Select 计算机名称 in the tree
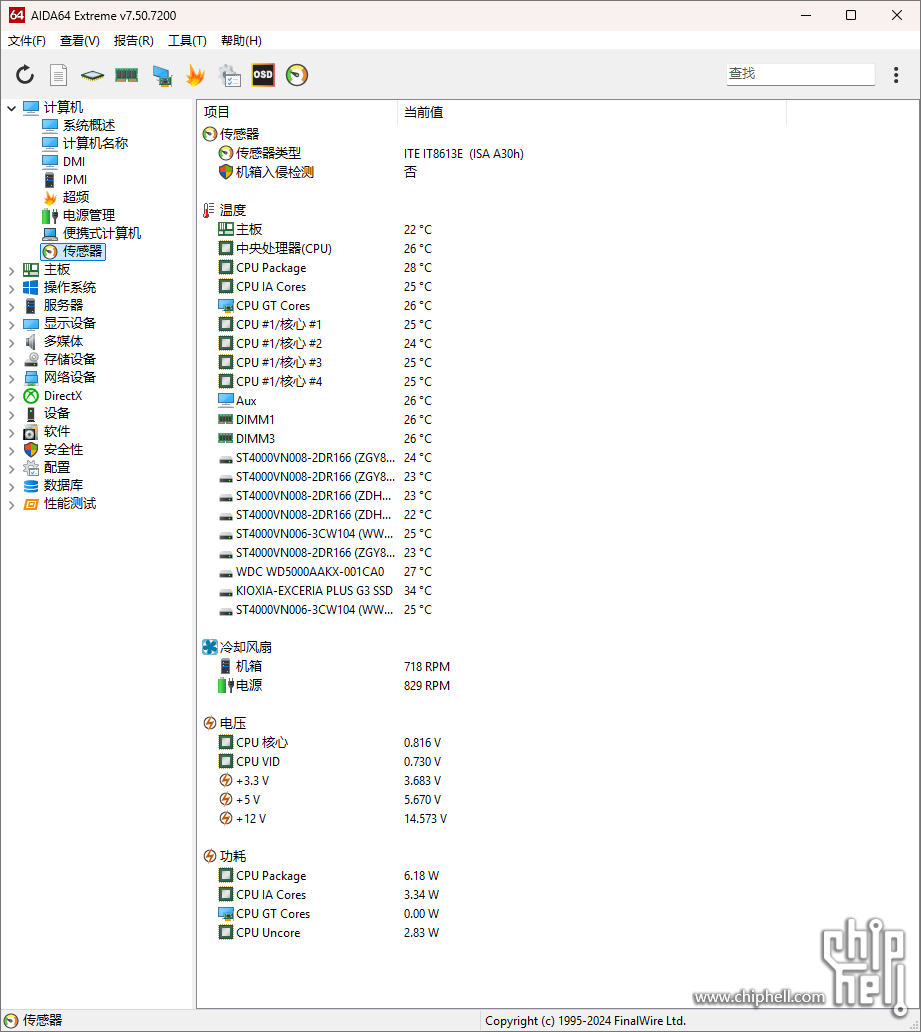The width and height of the screenshot is (921, 1032). tap(95, 143)
